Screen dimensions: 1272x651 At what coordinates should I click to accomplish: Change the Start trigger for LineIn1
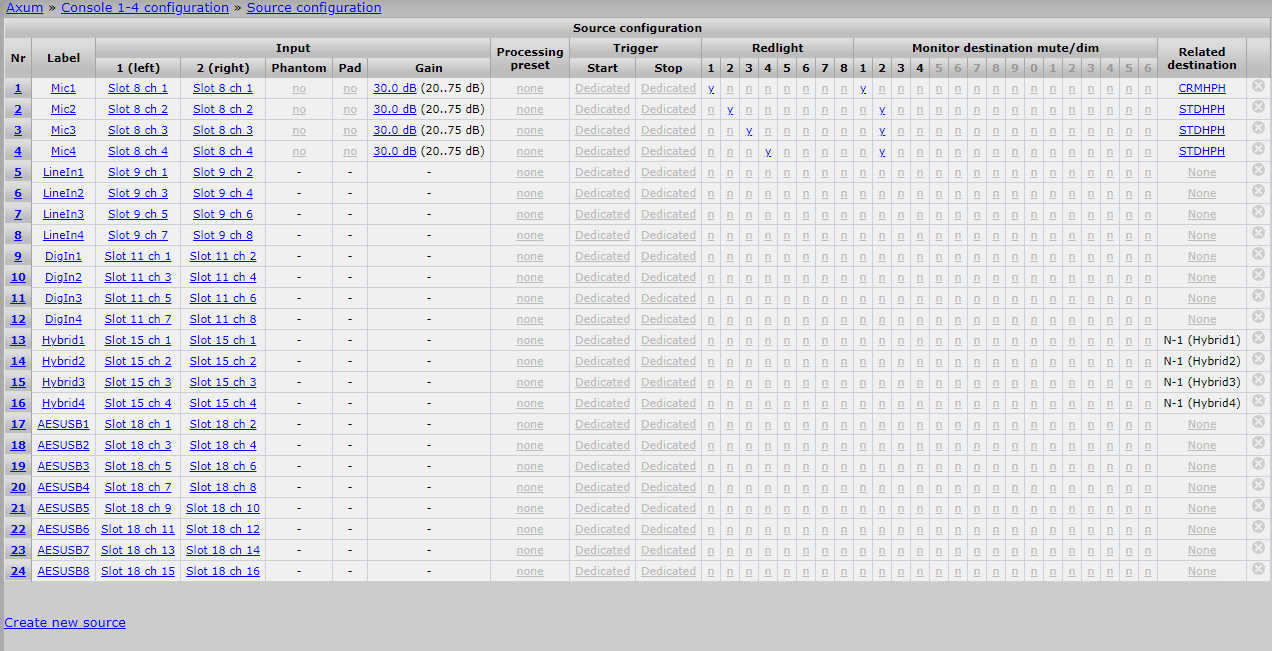tap(602, 173)
